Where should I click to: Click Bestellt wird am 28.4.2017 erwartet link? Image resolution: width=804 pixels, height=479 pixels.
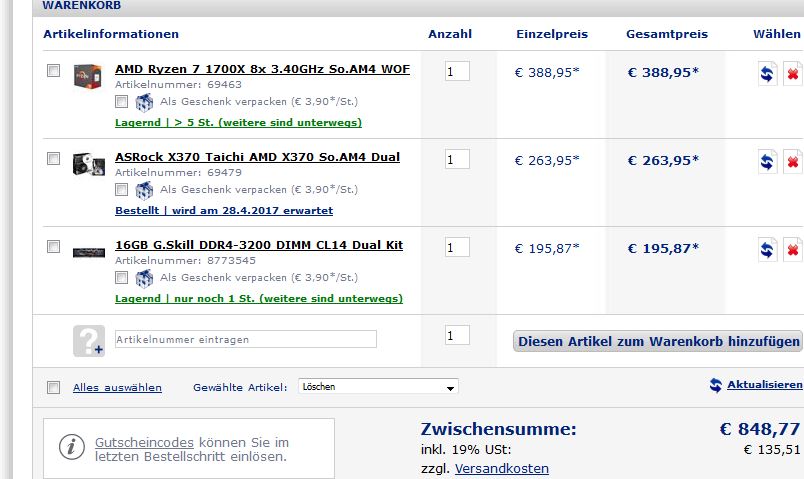pos(224,211)
